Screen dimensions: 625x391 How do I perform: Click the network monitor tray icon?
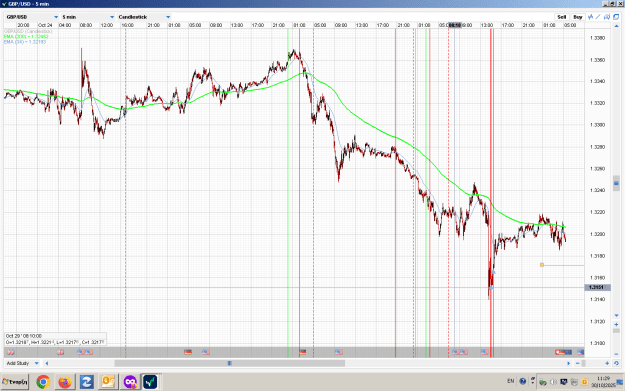tap(564, 382)
